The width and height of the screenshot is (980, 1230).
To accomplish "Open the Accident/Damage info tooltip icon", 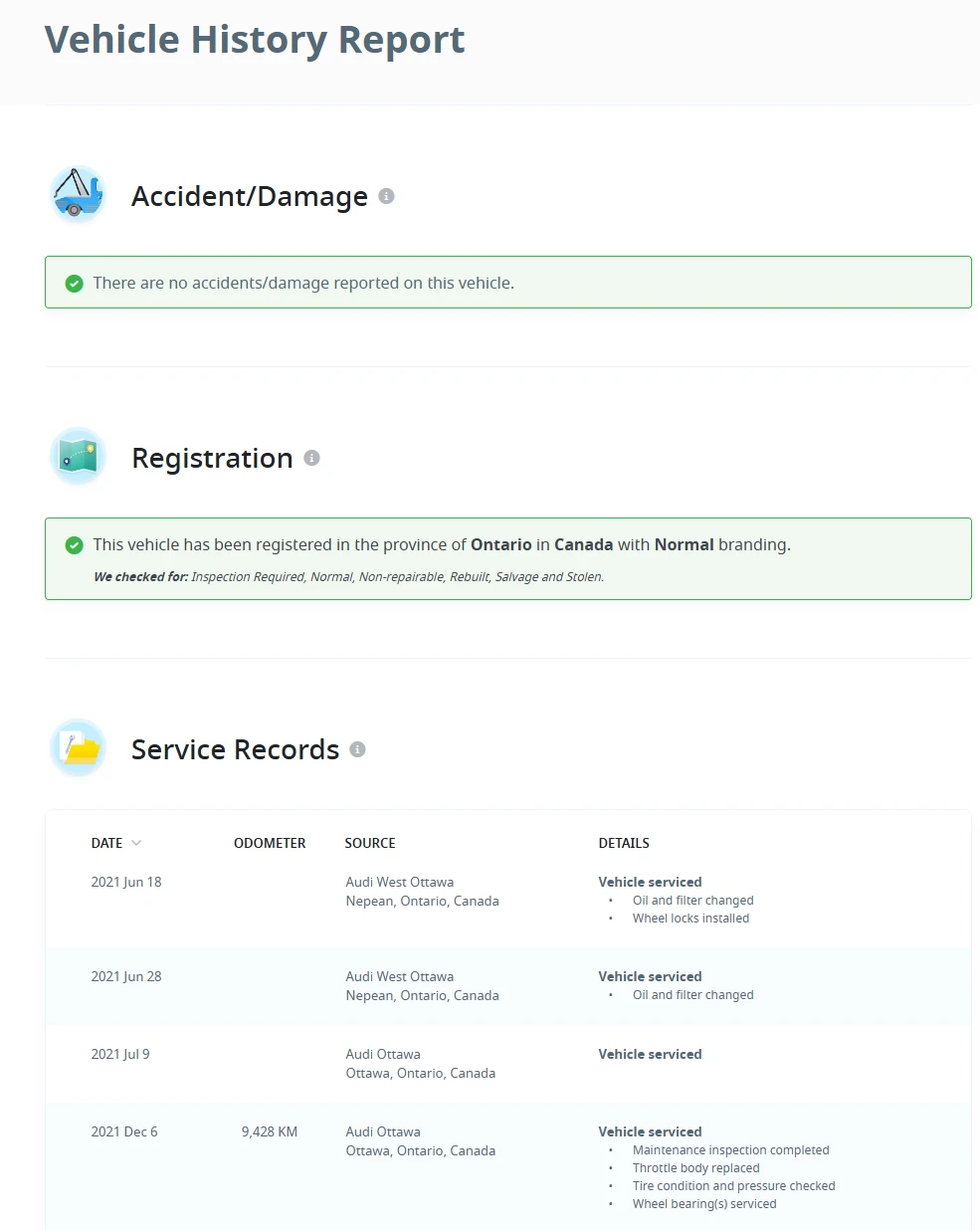I will point(387,196).
